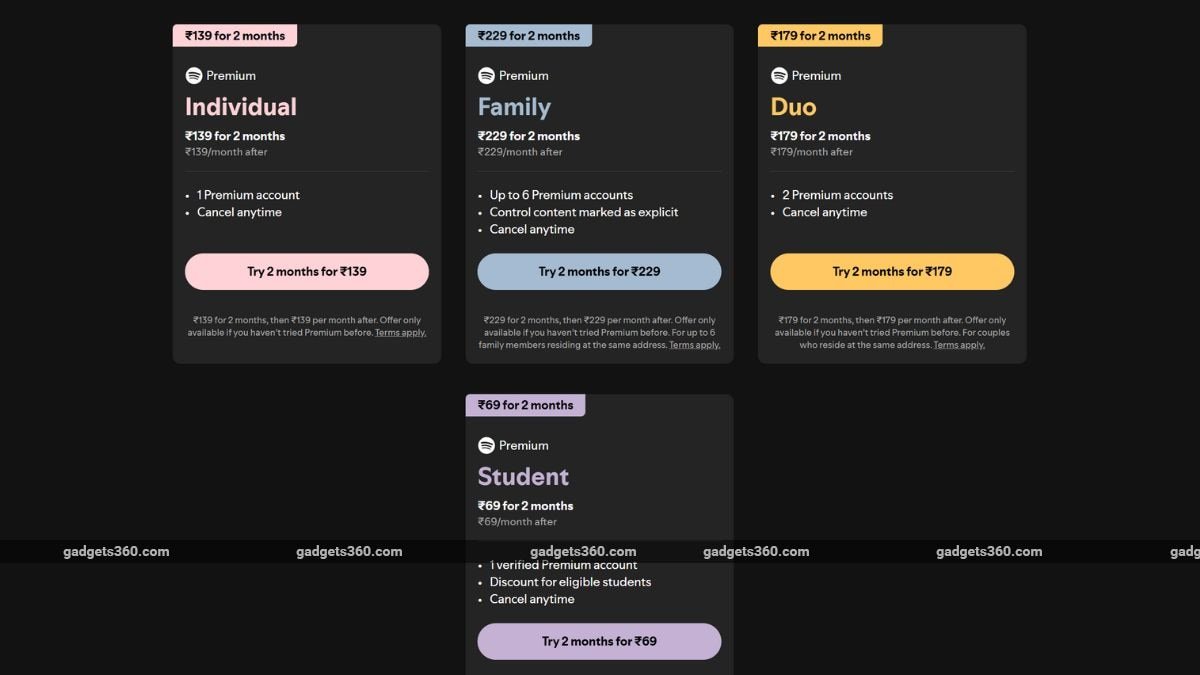Click purple ₹69 for 2 months badge
Image resolution: width=1200 pixels, height=675 pixels.
pyautogui.click(x=526, y=406)
